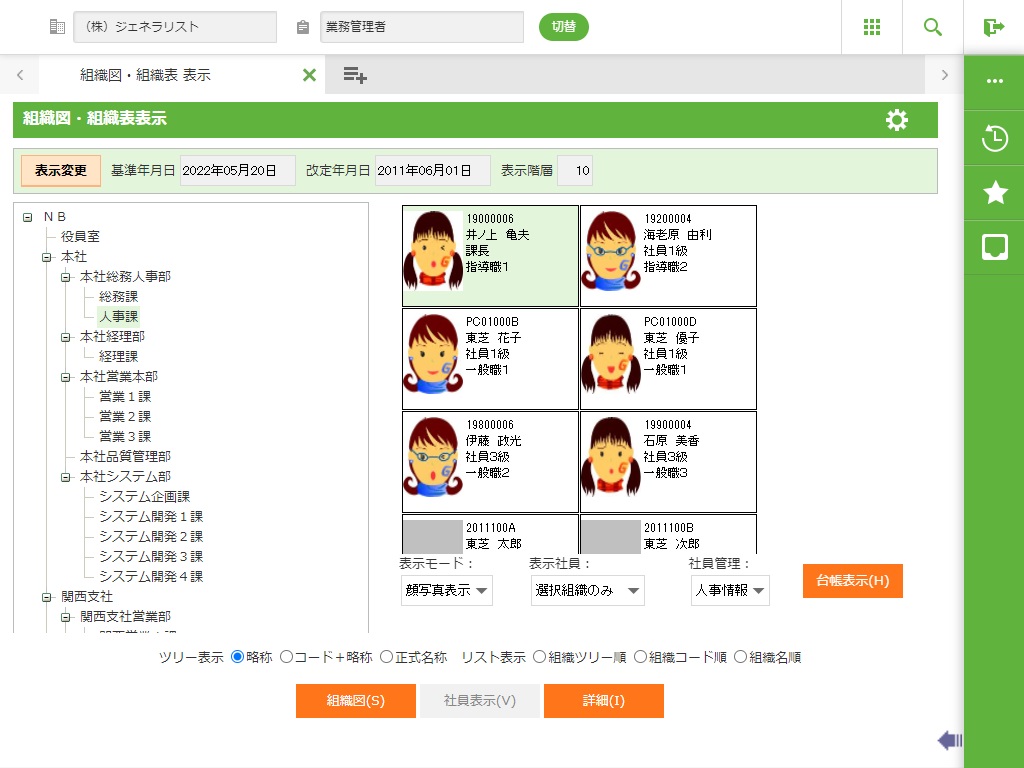Click the logout exit icon
This screenshot has width=1024, height=768.
point(993,27)
